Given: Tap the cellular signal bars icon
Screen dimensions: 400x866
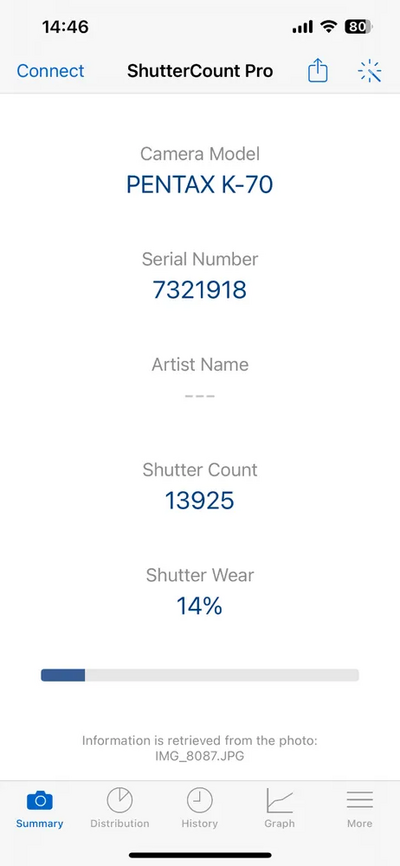Looking at the screenshot, I should tap(302, 27).
